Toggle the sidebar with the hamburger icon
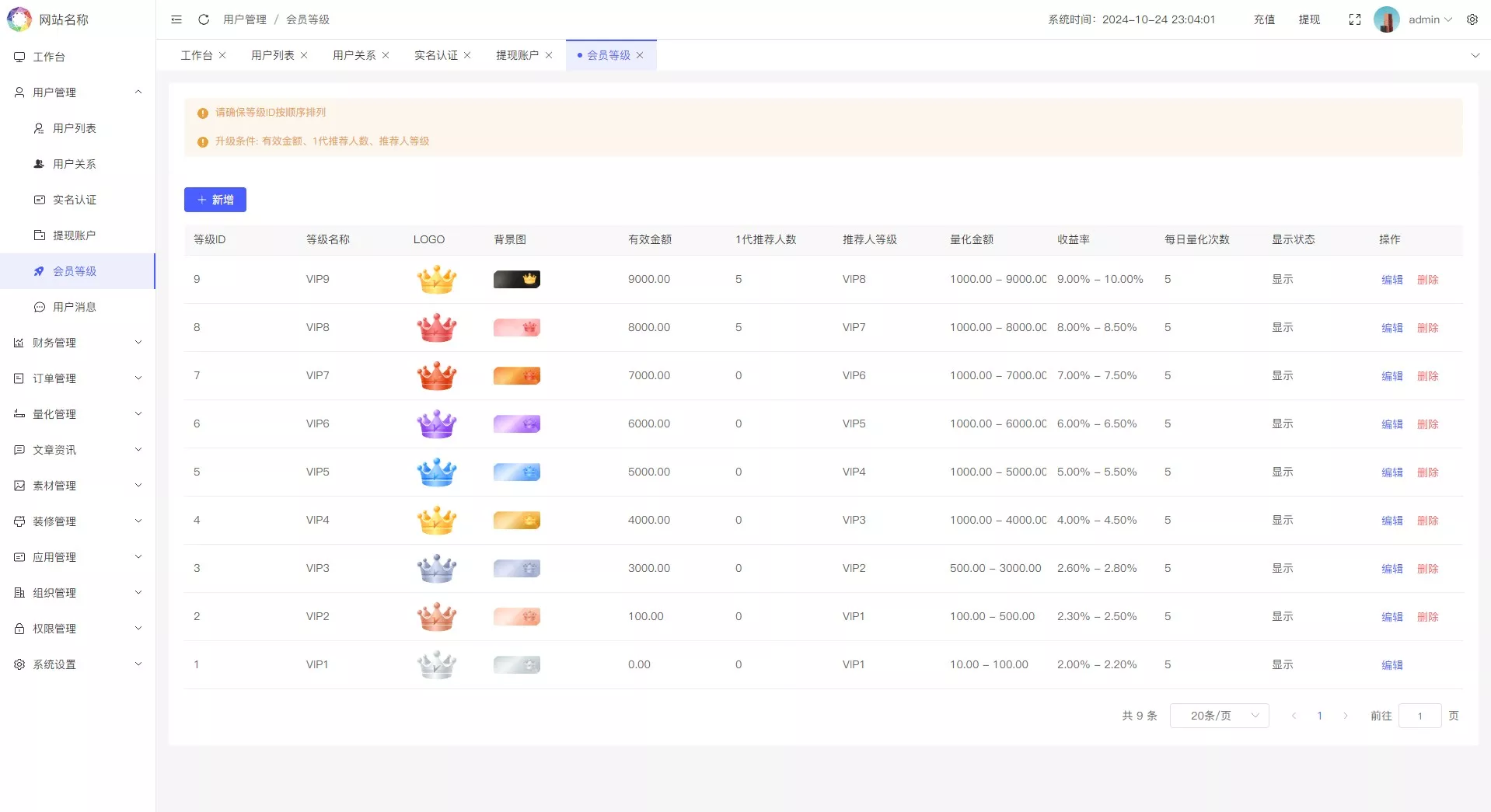 tap(176, 19)
